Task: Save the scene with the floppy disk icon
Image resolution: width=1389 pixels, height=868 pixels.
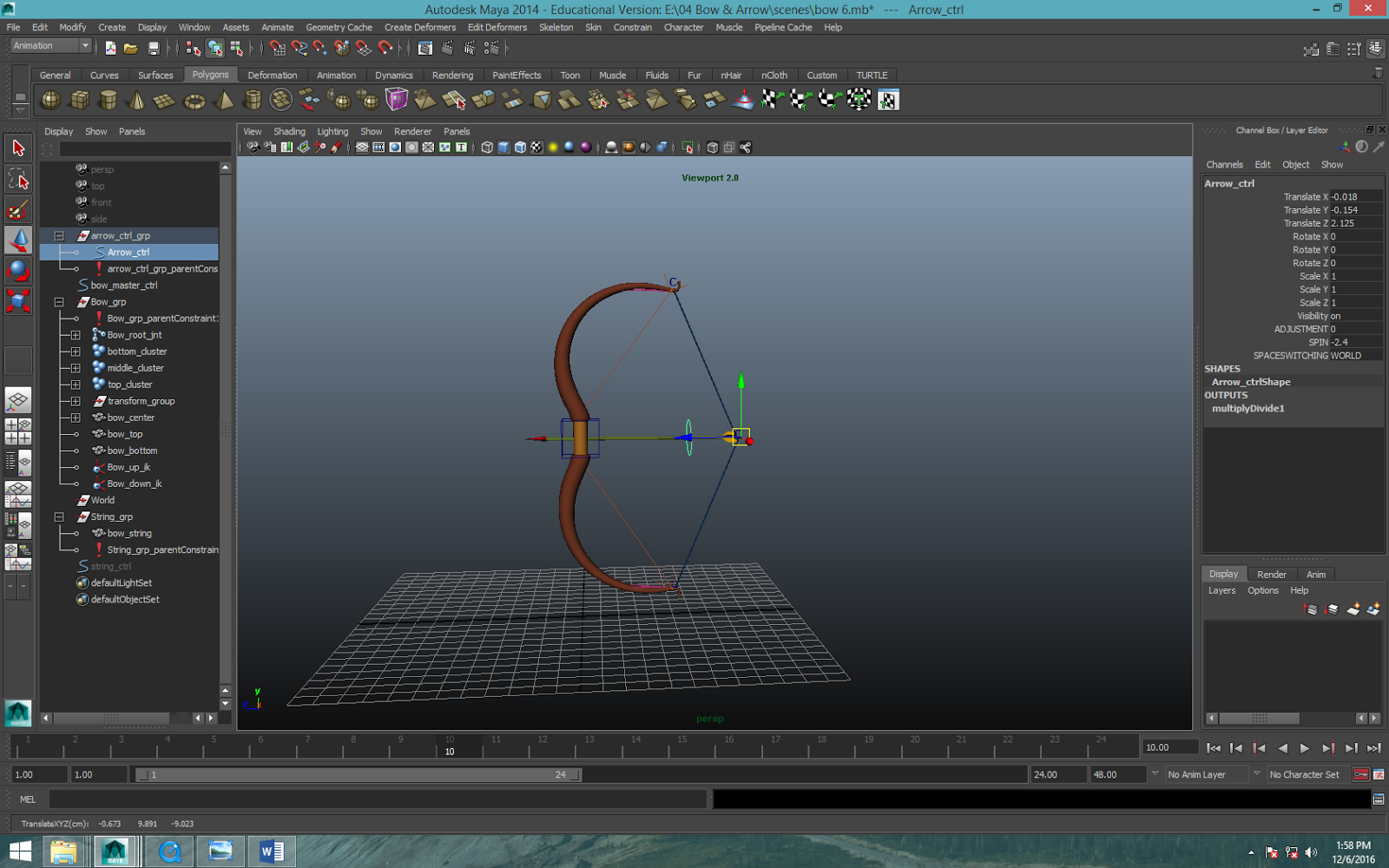Action: pyautogui.click(x=154, y=49)
